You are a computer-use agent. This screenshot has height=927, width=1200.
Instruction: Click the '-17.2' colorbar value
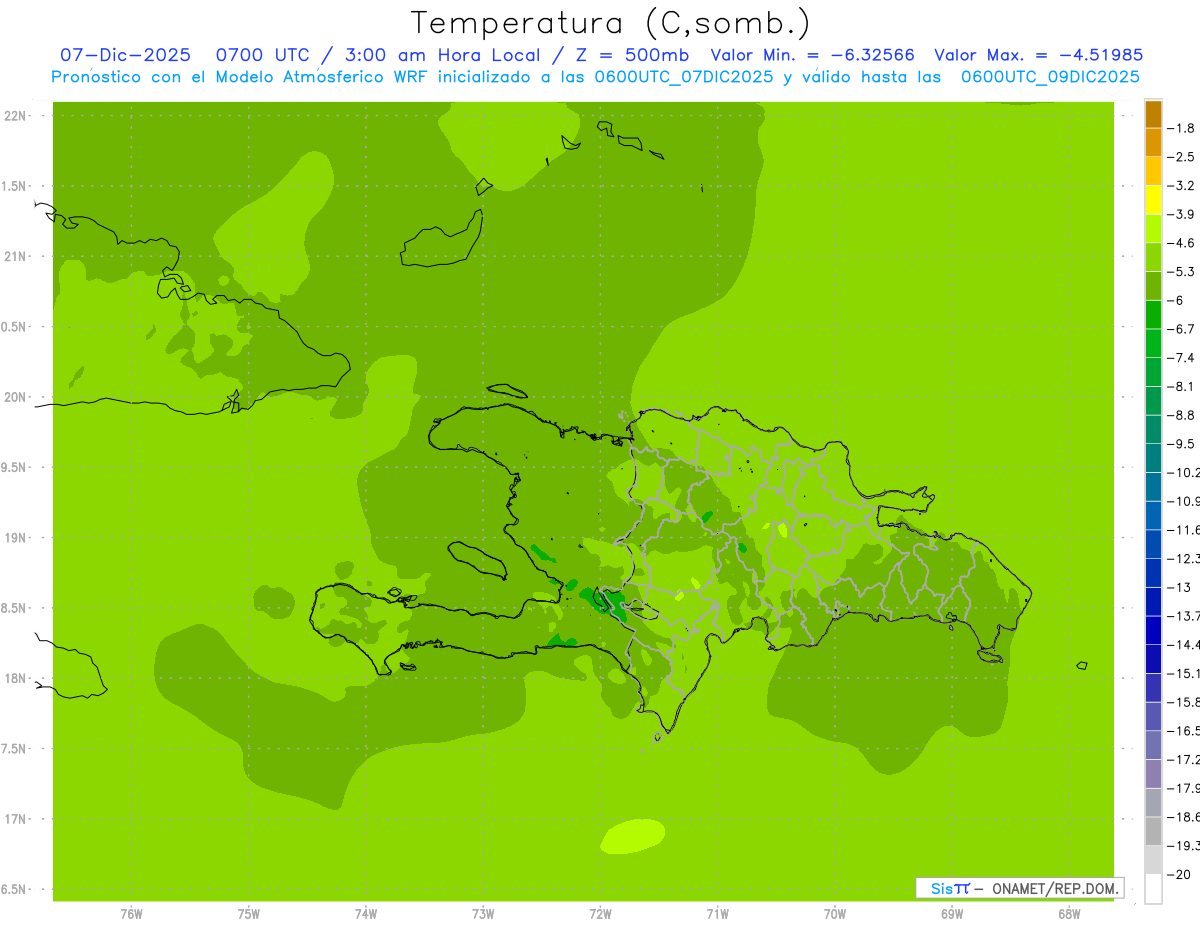pos(1184,759)
